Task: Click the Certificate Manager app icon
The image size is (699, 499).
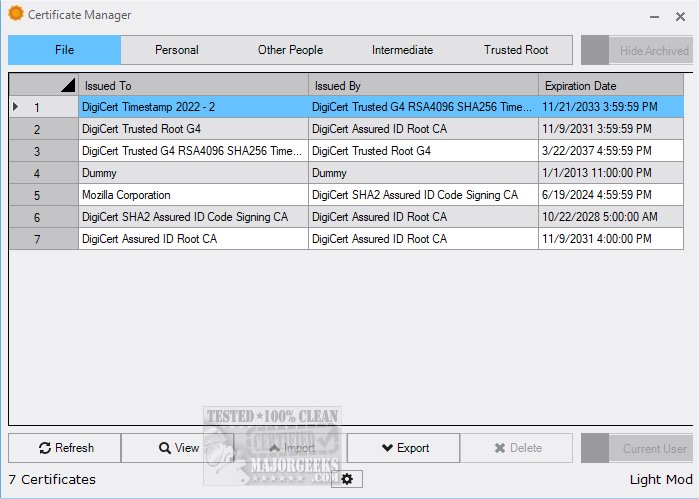Action: pyautogui.click(x=15, y=15)
